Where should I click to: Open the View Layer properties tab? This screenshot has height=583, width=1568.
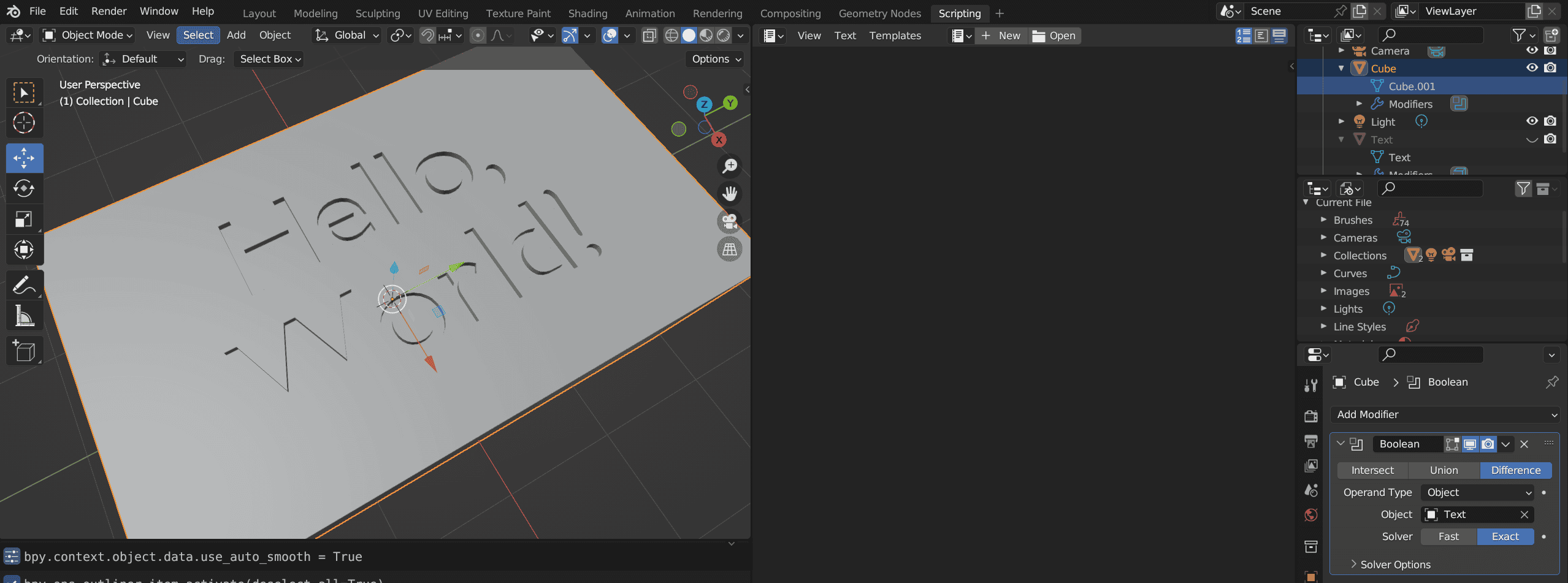pos(1311,466)
